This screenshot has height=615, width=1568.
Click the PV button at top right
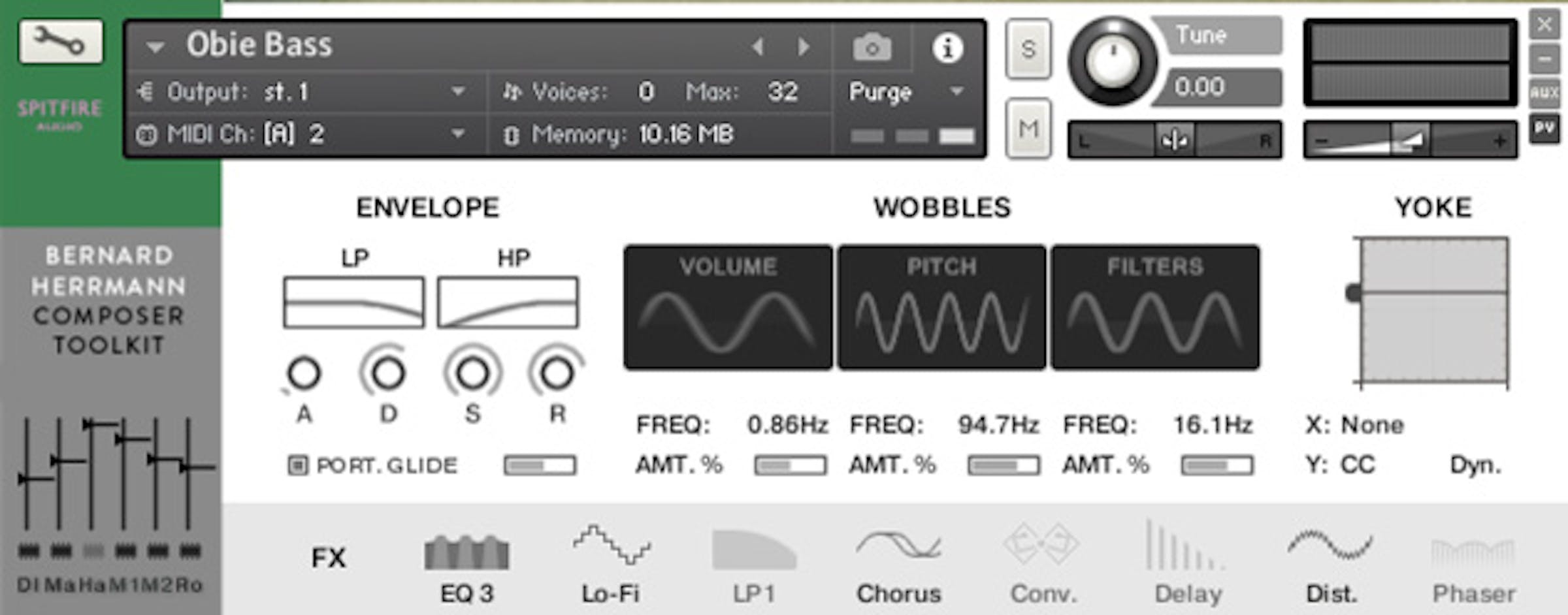click(1544, 128)
